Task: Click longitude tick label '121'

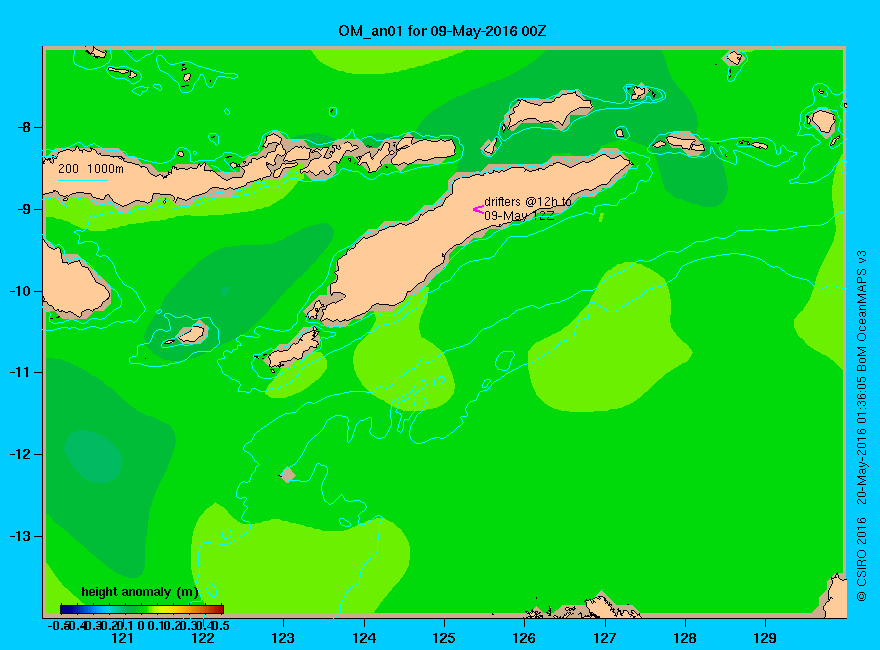Action: tap(122, 638)
